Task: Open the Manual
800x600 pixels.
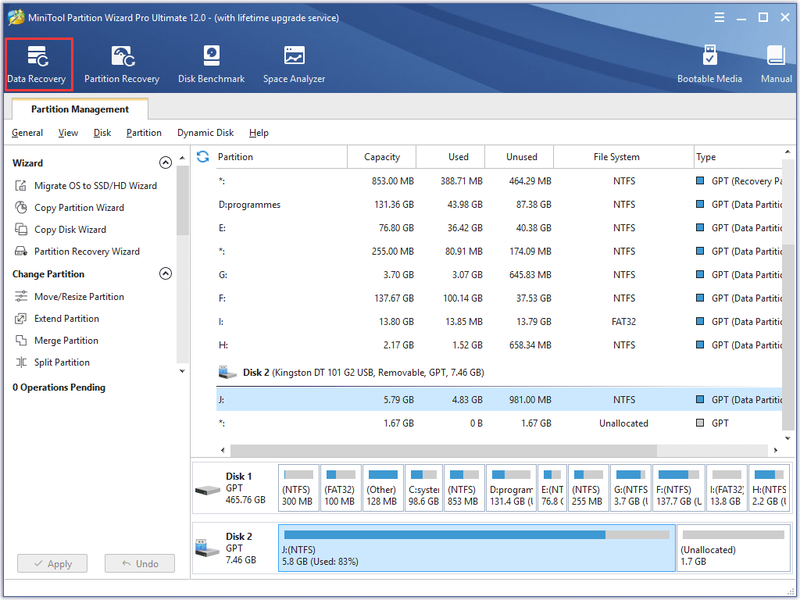Action: click(x=776, y=64)
